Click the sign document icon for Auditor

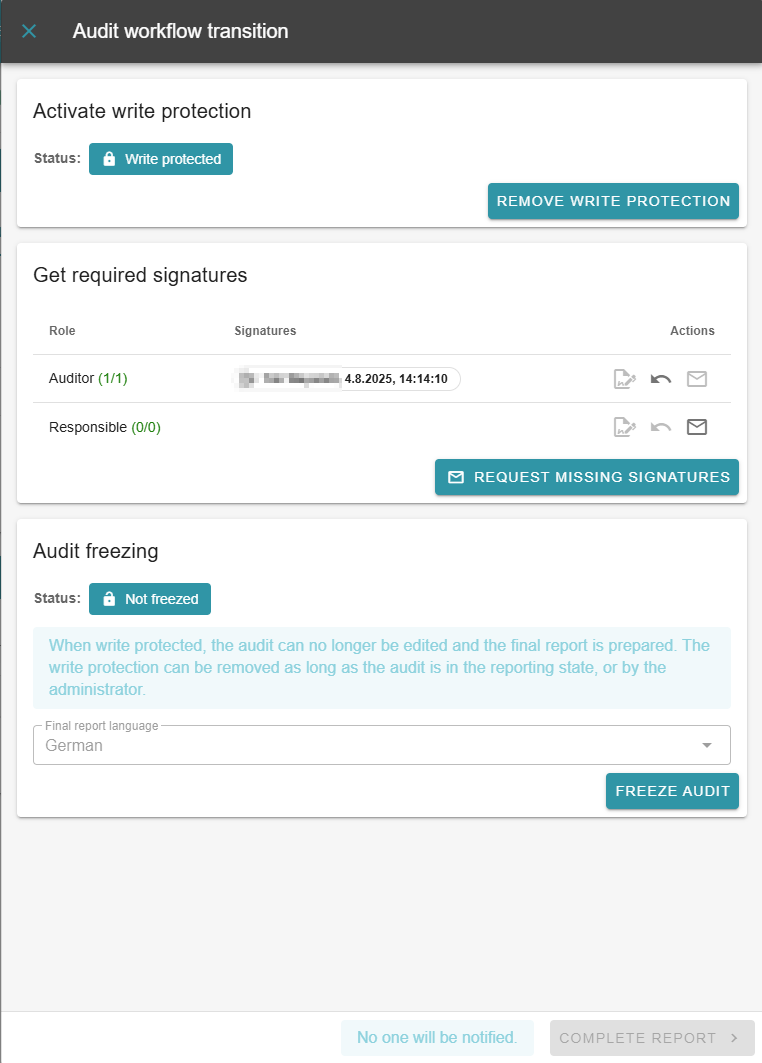pos(625,379)
